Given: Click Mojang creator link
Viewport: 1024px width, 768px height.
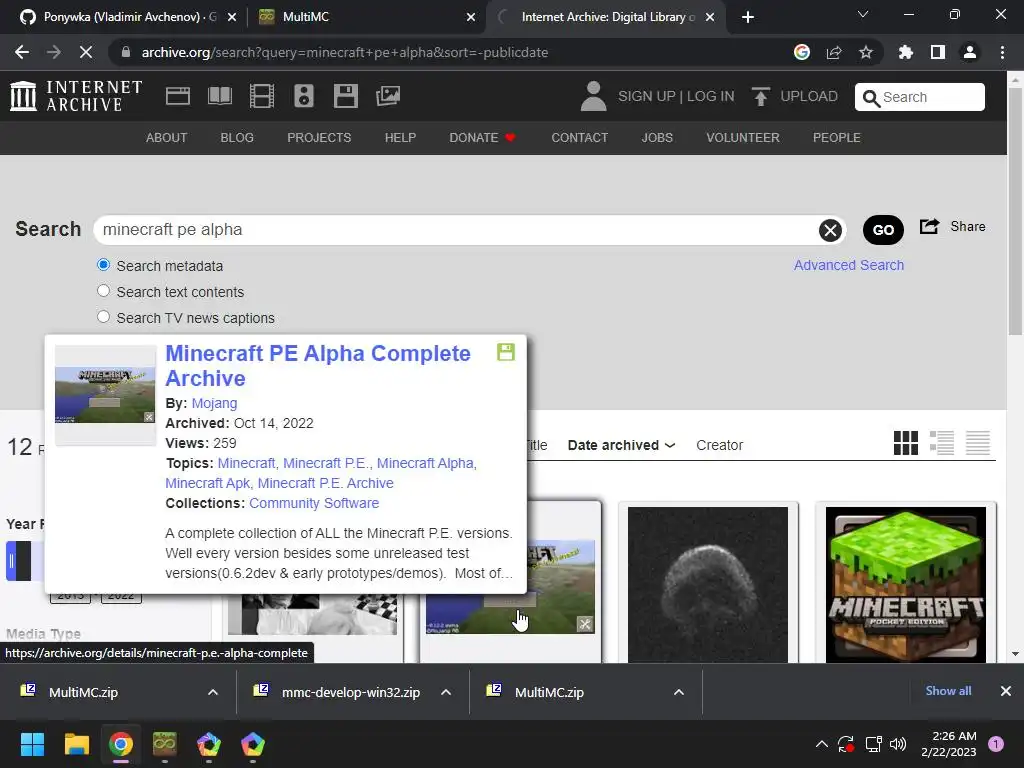Looking at the screenshot, I should (214, 403).
